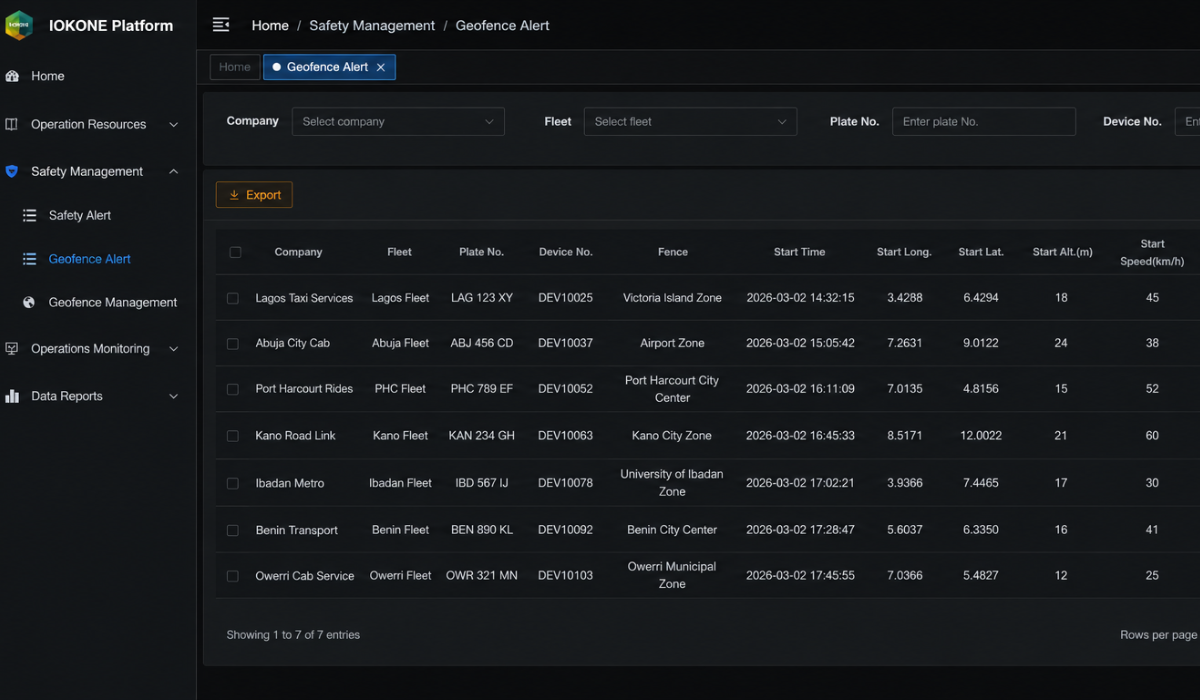Click the IOKONE Platform logo icon
Screen dimensions: 1200x700
pyautogui.click(x=19, y=25)
